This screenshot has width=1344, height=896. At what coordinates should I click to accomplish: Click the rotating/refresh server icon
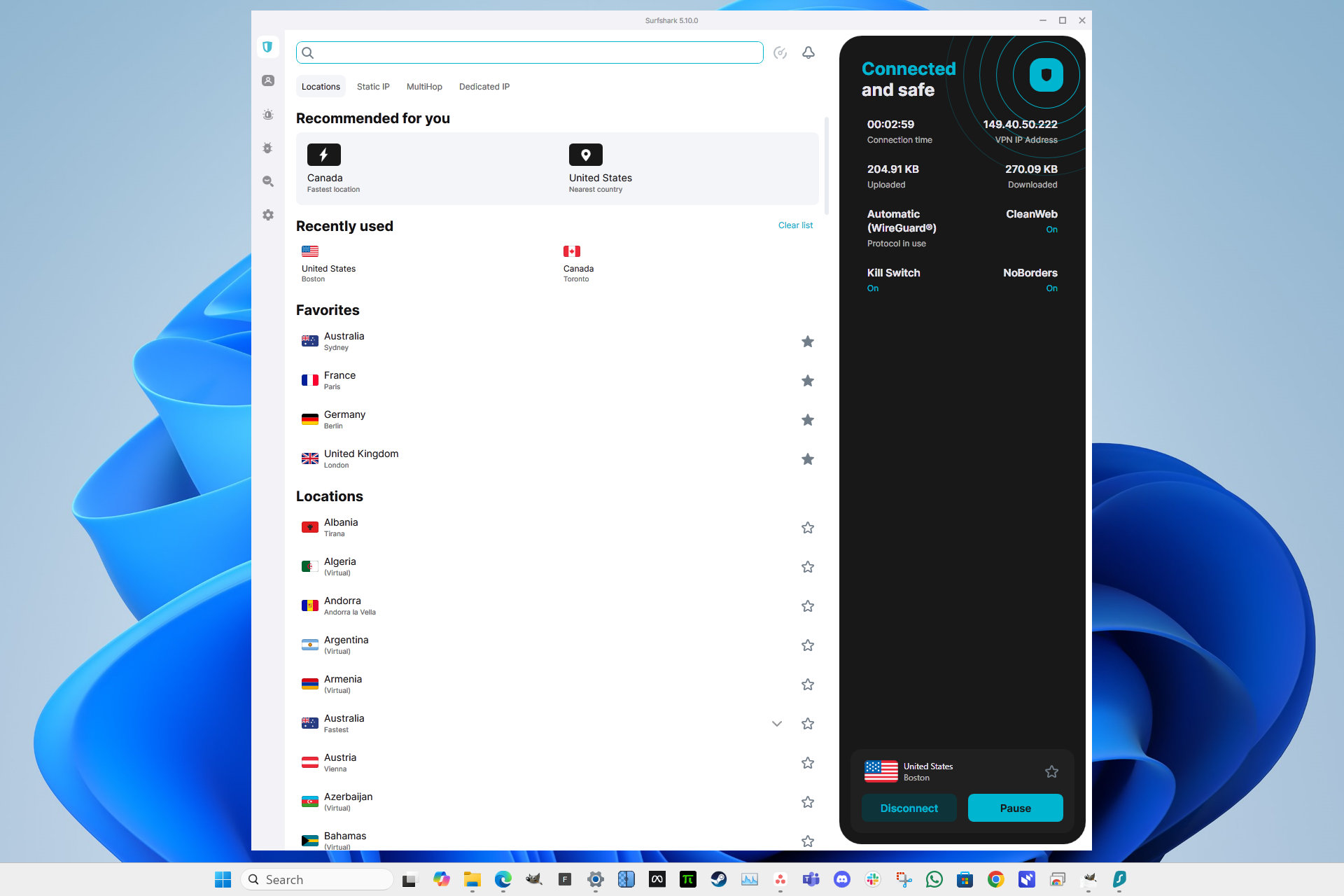pyautogui.click(x=782, y=53)
